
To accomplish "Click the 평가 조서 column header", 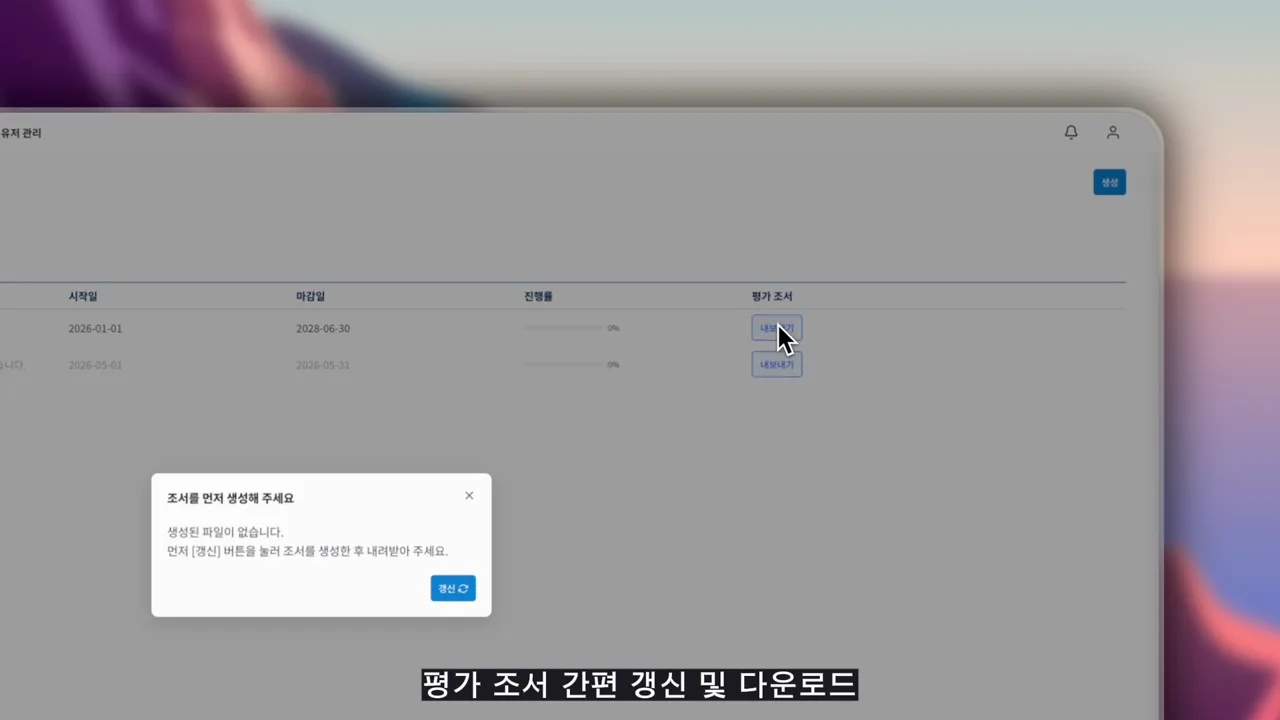I will click(772, 297).
